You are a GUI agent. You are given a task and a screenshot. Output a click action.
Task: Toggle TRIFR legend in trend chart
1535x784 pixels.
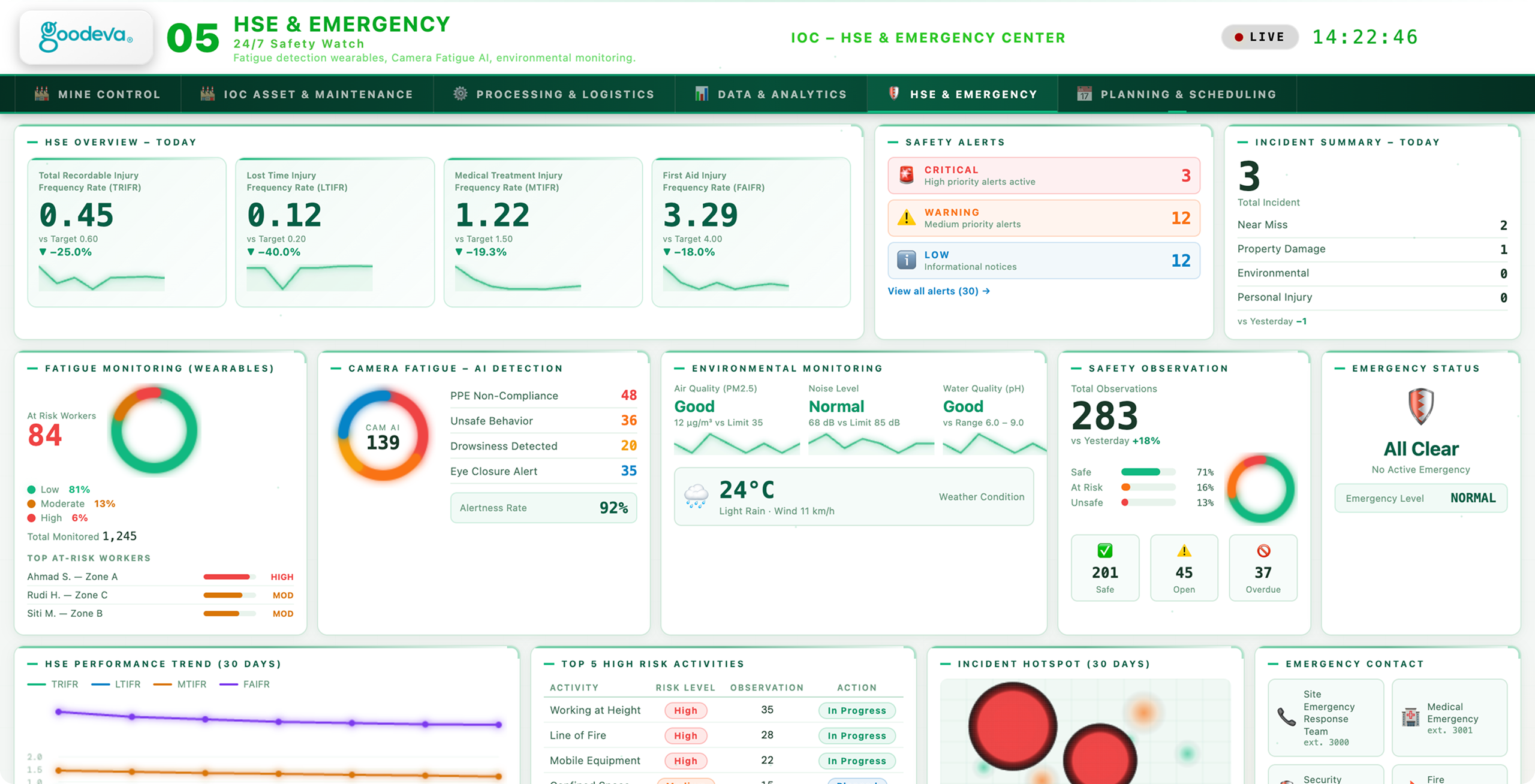coord(53,684)
